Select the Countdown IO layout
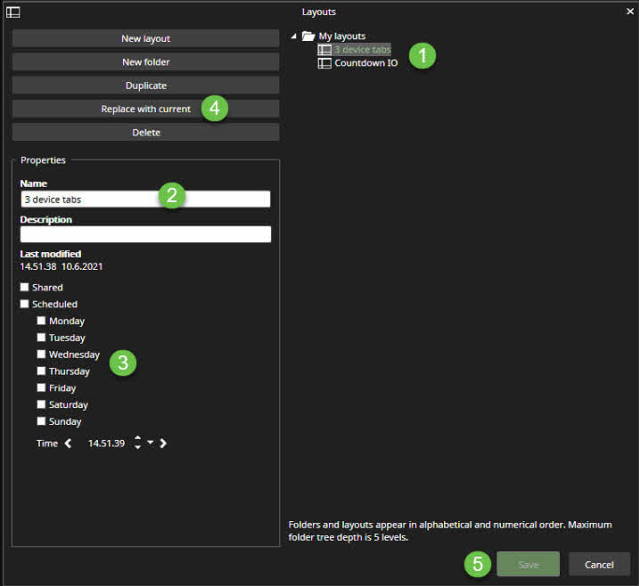The height and width of the screenshot is (586, 639). point(367,63)
